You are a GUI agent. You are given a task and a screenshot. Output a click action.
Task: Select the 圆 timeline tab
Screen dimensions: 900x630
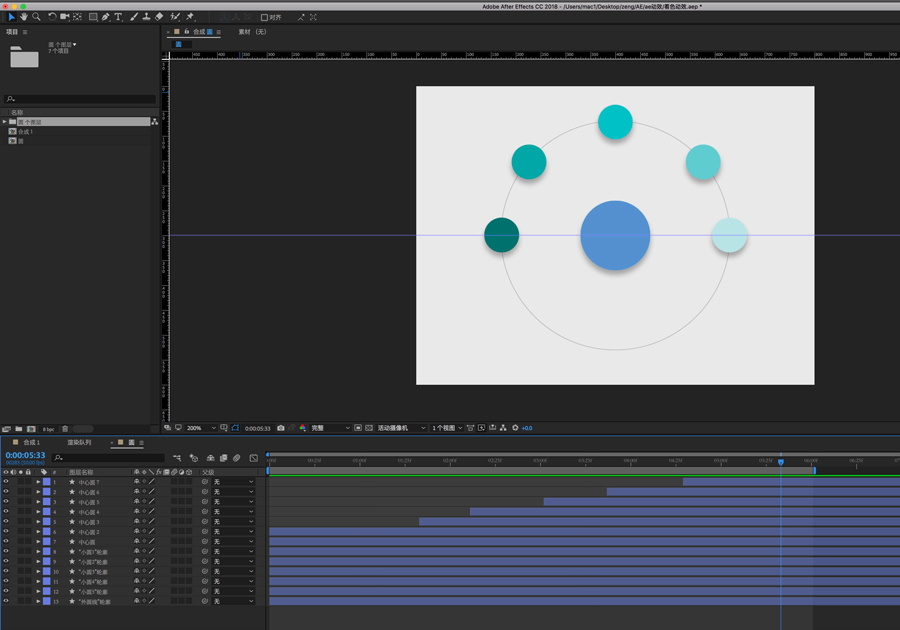coord(131,442)
